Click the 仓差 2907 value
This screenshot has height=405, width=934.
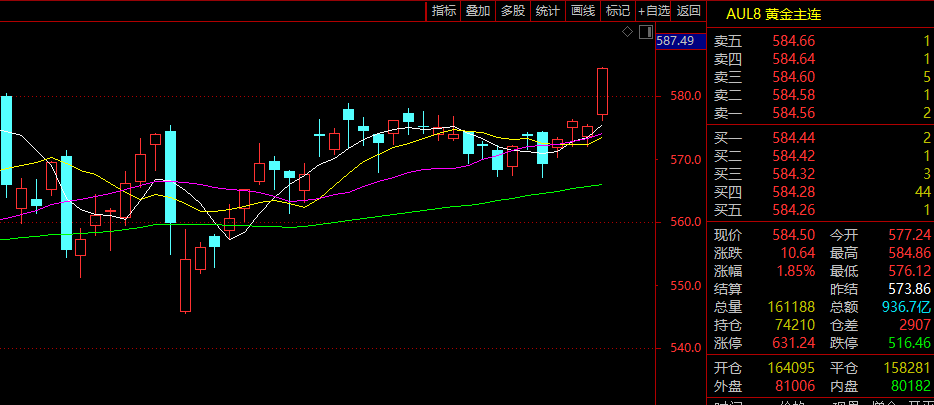(x=916, y=325)
